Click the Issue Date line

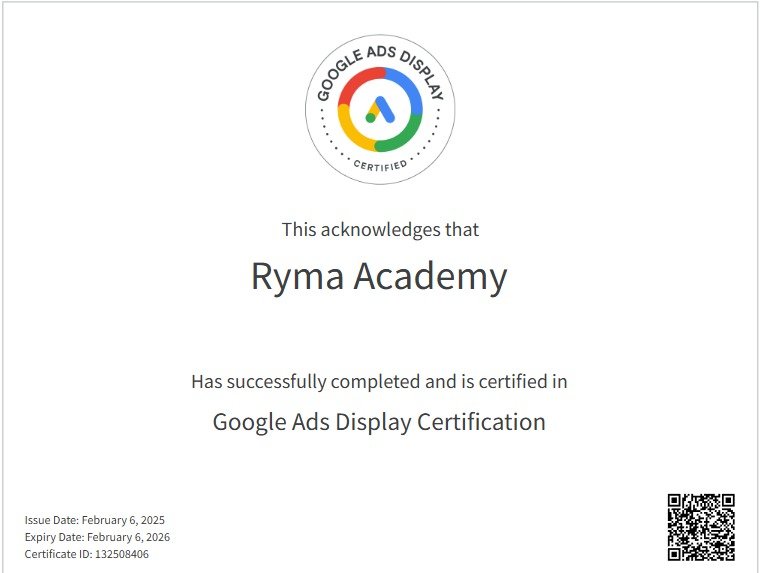click(95, 520)
